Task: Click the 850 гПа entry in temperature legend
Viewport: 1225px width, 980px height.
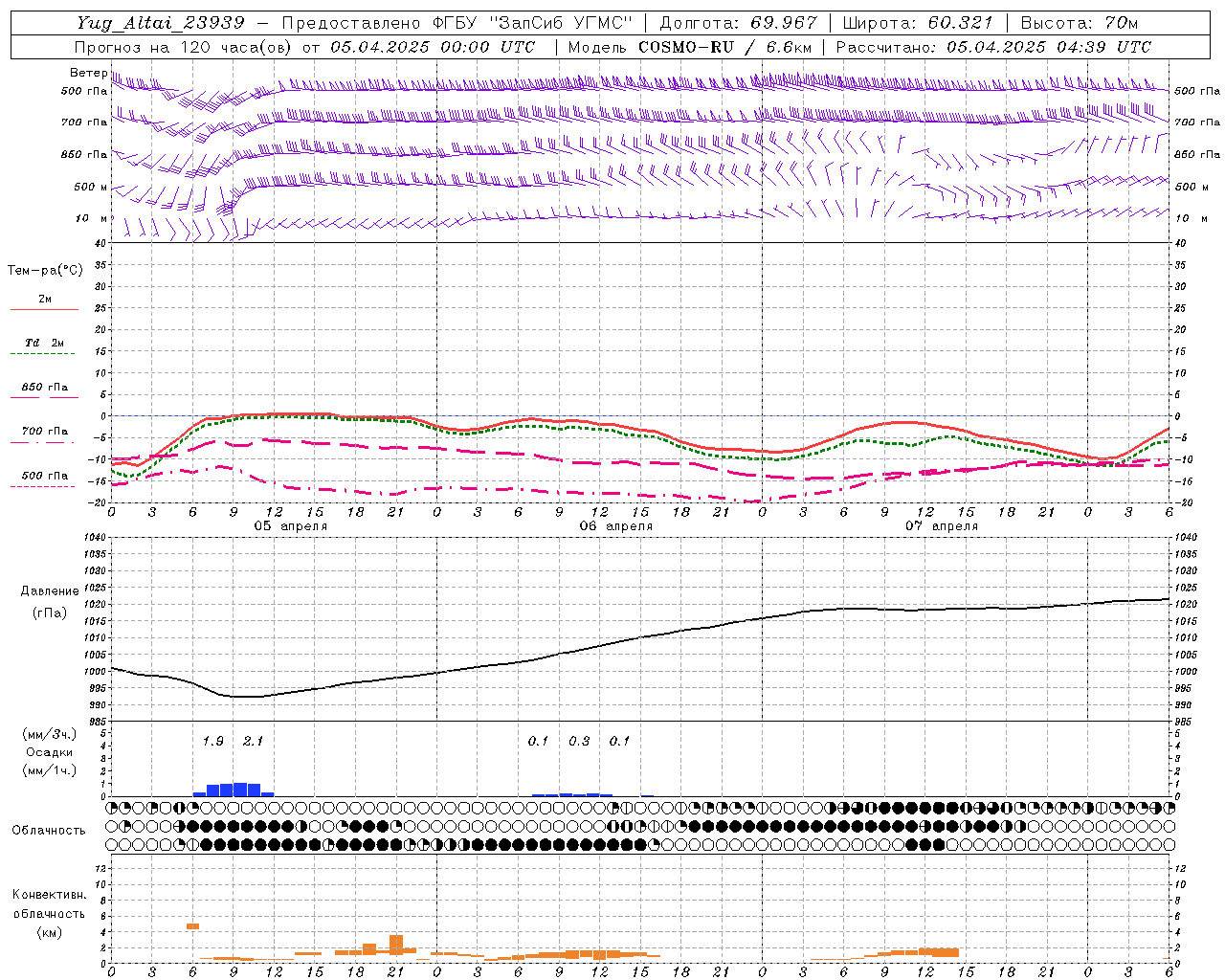Action: tap(44, 388)
